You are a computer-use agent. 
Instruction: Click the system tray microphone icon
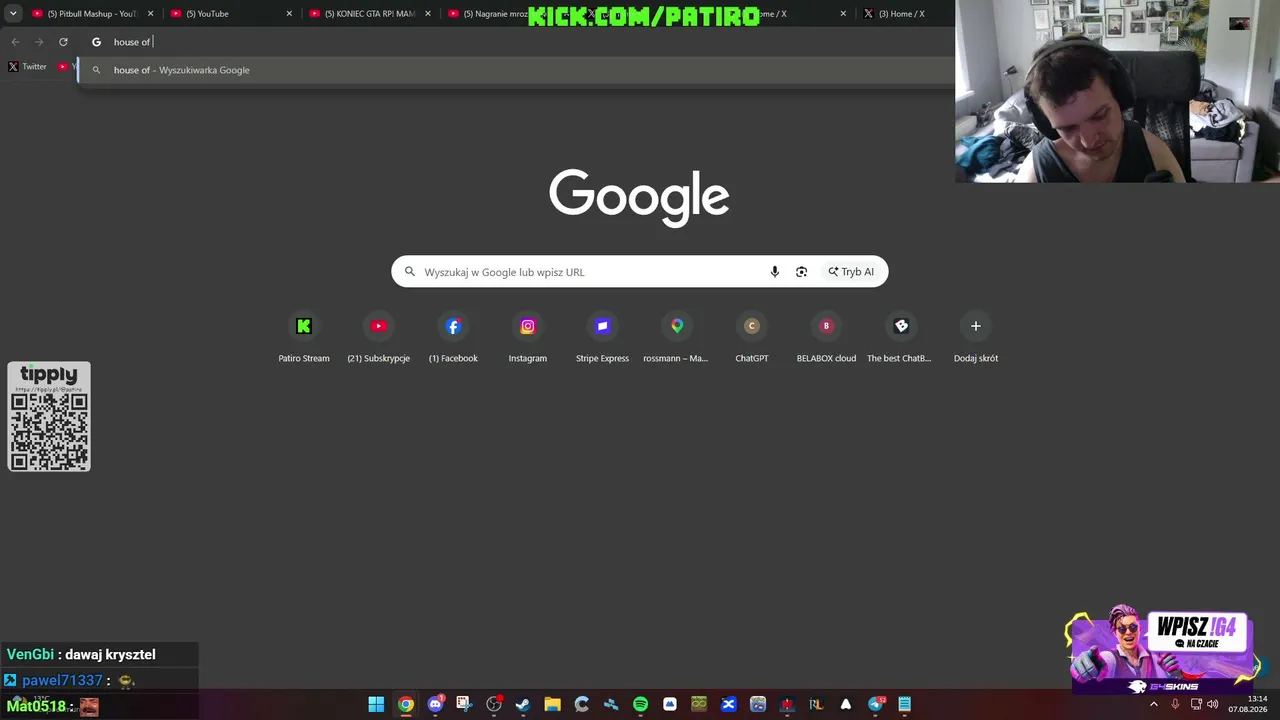pyautogui.click(x=1175, y=704)
